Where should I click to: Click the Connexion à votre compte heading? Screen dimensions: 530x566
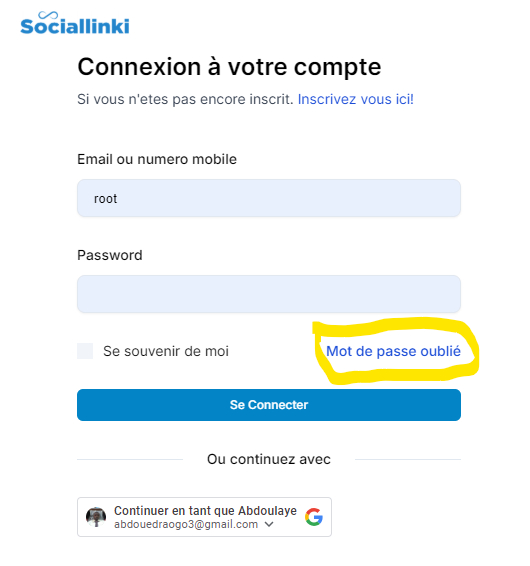pyautogui.click(x=229, y=67)
